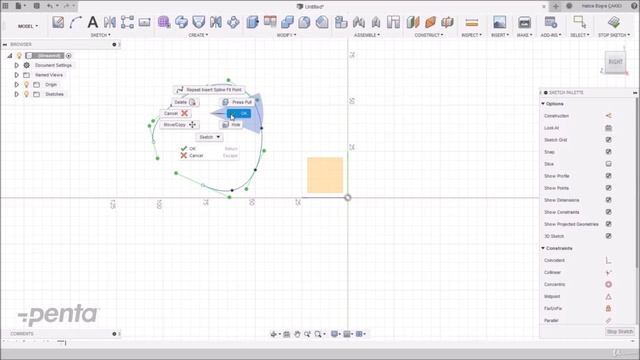640x360 pixels.
Task: Toggle the Show Constraints checkbox
Action: [608, 212]
